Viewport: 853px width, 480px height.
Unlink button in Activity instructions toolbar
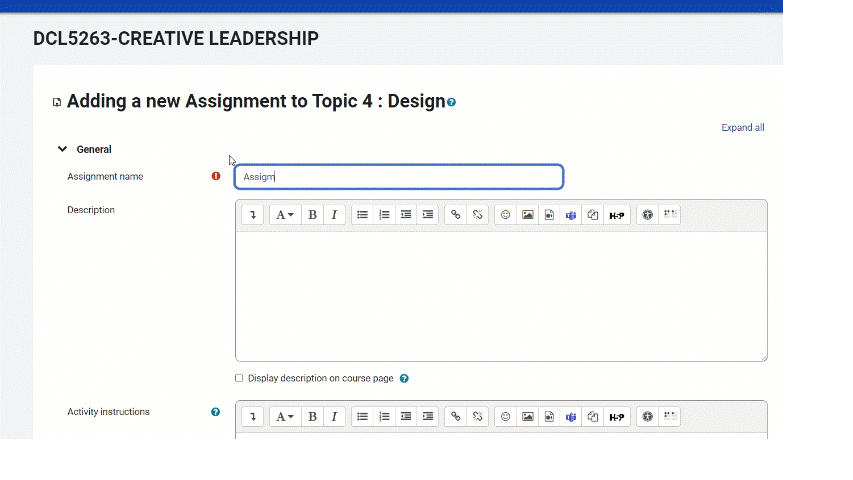point(477,416)
